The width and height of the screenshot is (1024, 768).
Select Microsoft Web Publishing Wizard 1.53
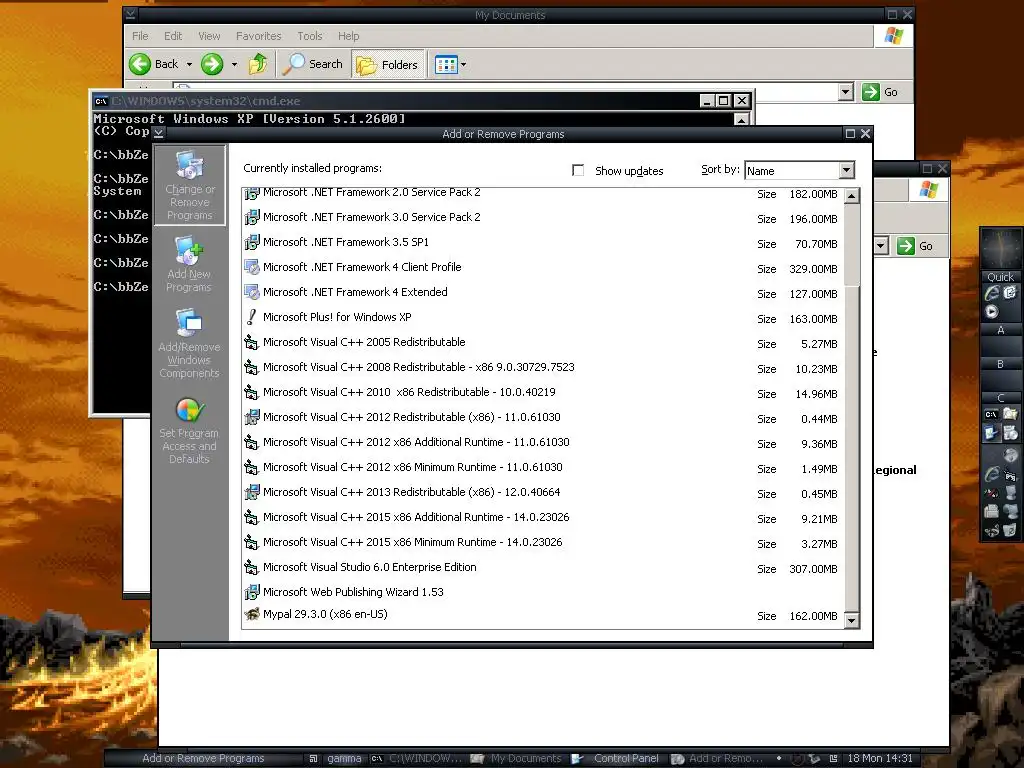tap(543, 592)
